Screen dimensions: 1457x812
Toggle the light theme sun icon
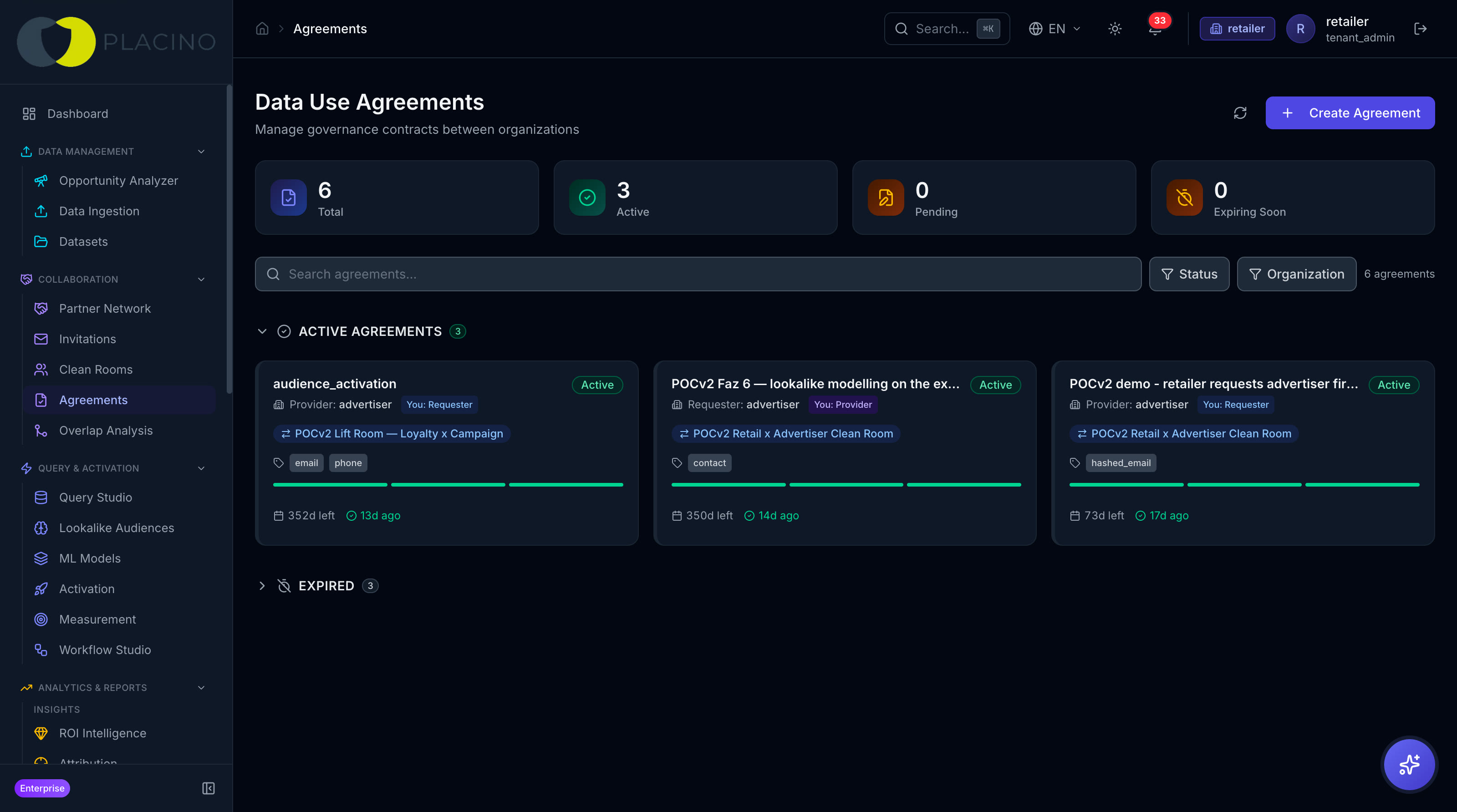1115,29
